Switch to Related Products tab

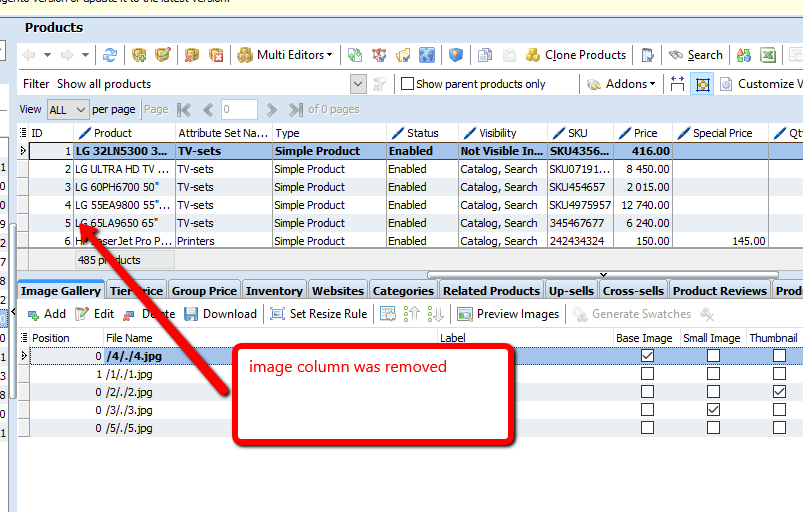coord(491,291)
